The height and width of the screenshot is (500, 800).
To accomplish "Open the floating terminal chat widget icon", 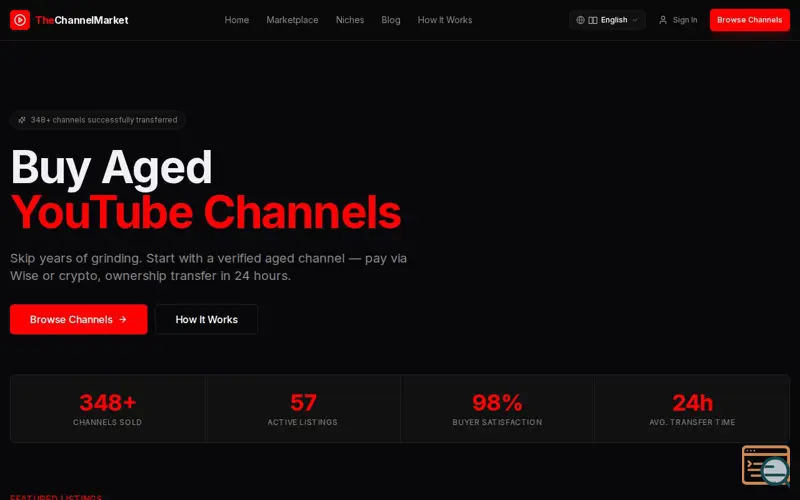I will (766, 465).
